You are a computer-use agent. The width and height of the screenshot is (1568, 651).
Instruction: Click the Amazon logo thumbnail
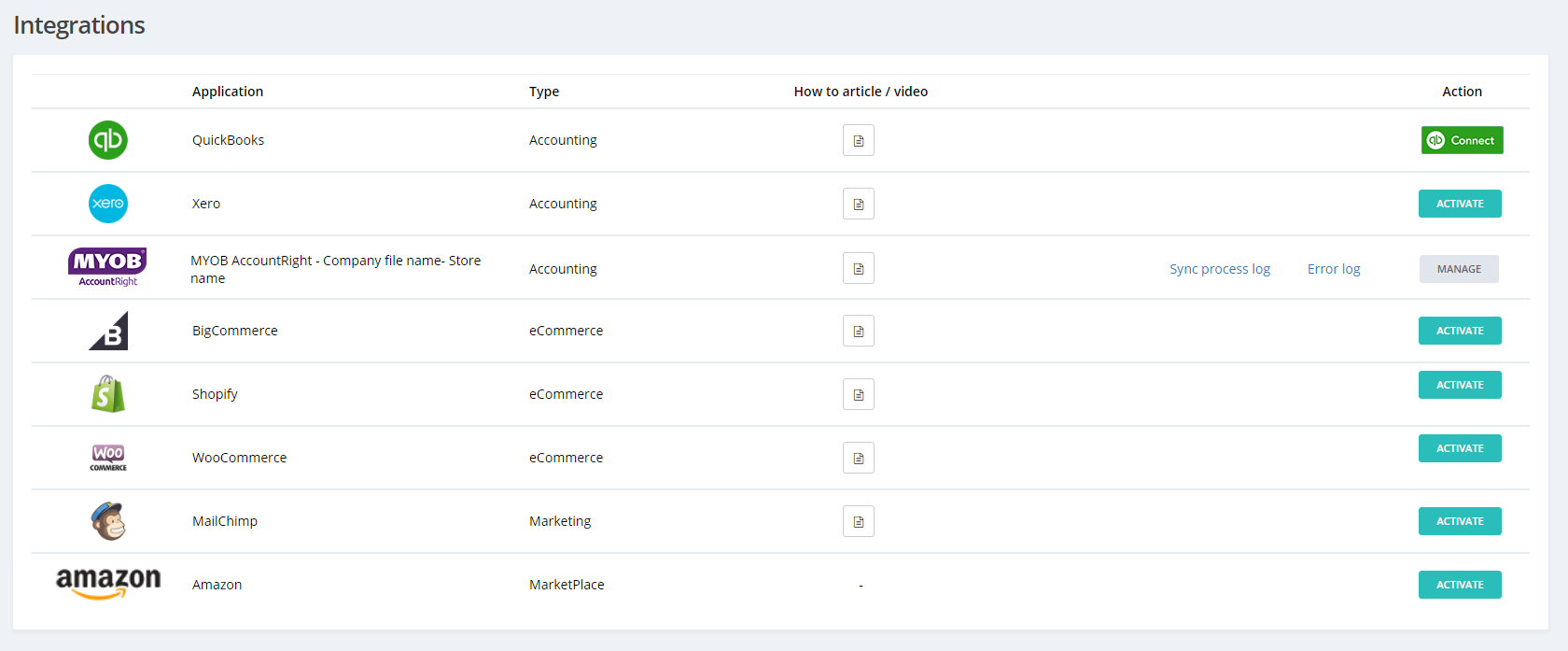pyautogui.click(x=108, y=583)
